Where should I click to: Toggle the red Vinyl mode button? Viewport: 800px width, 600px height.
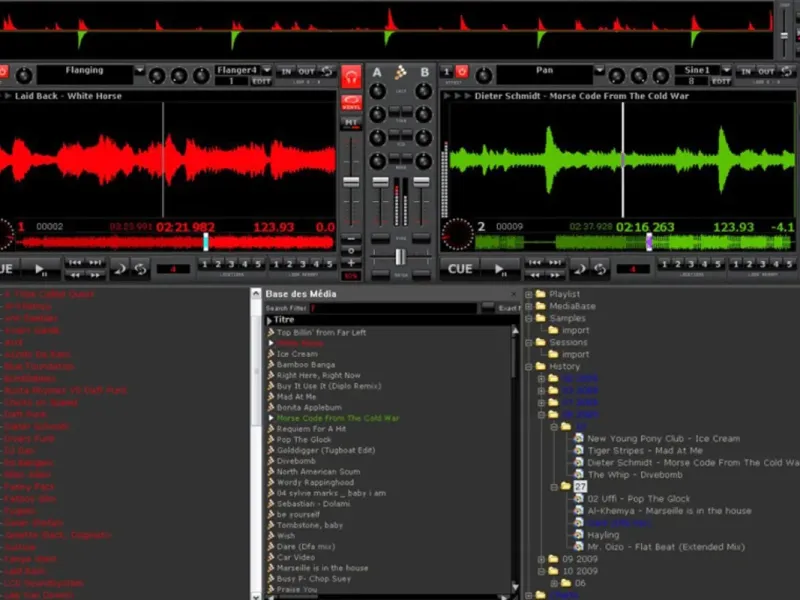tap(351, 102)
